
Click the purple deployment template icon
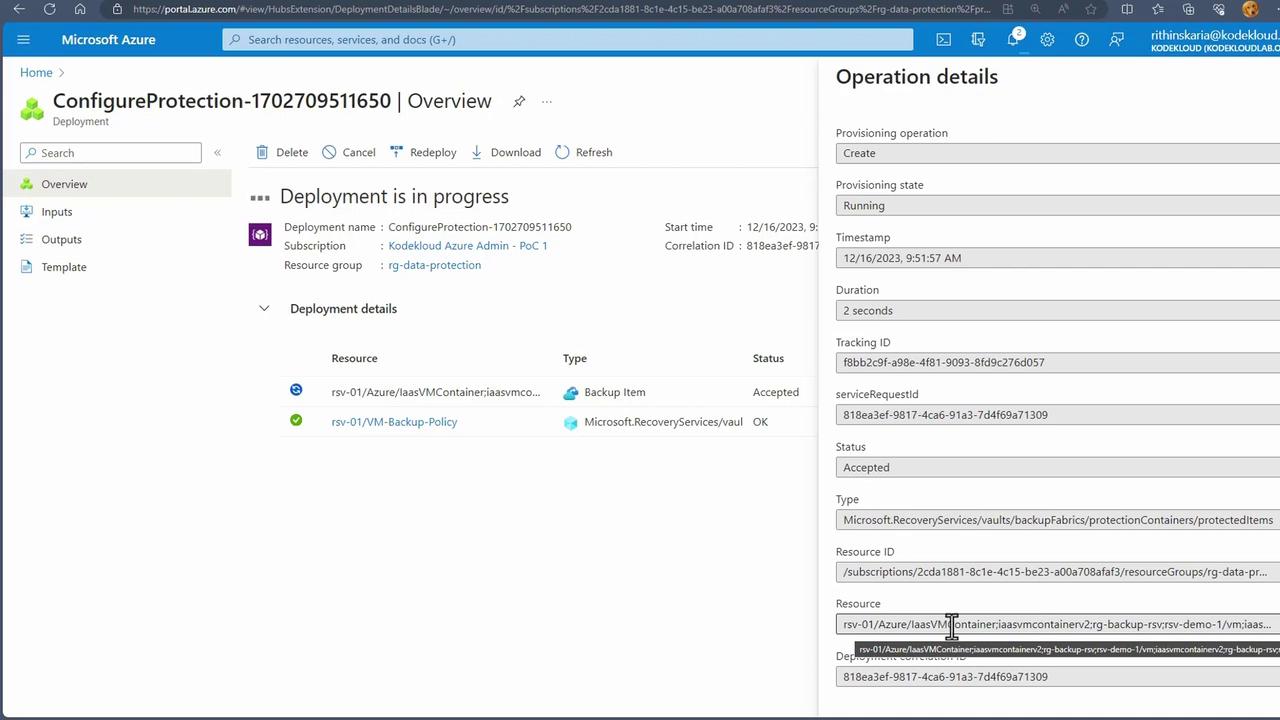[260, 234]
